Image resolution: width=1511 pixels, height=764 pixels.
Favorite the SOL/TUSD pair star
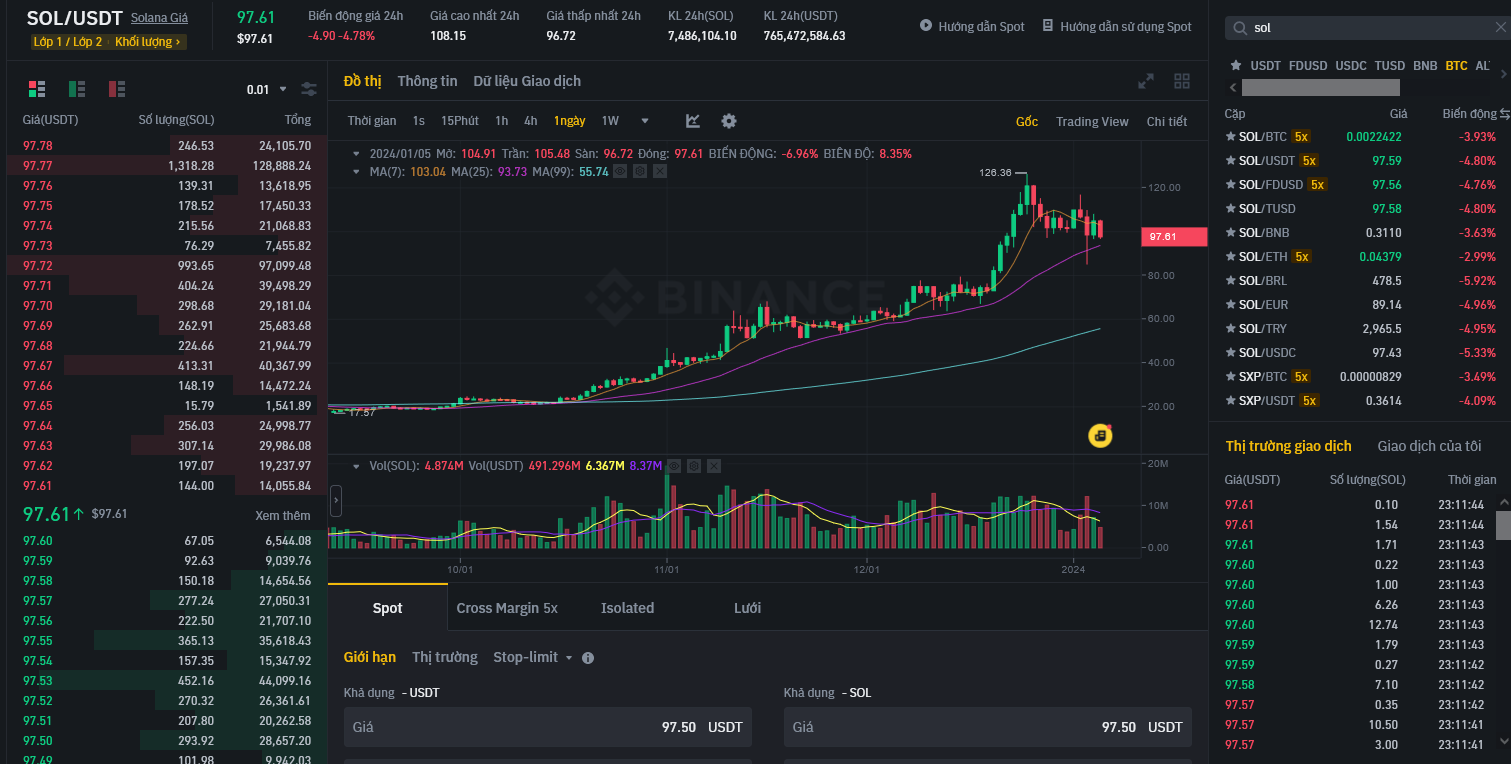pyautogui.click(x=1231, y=208)
